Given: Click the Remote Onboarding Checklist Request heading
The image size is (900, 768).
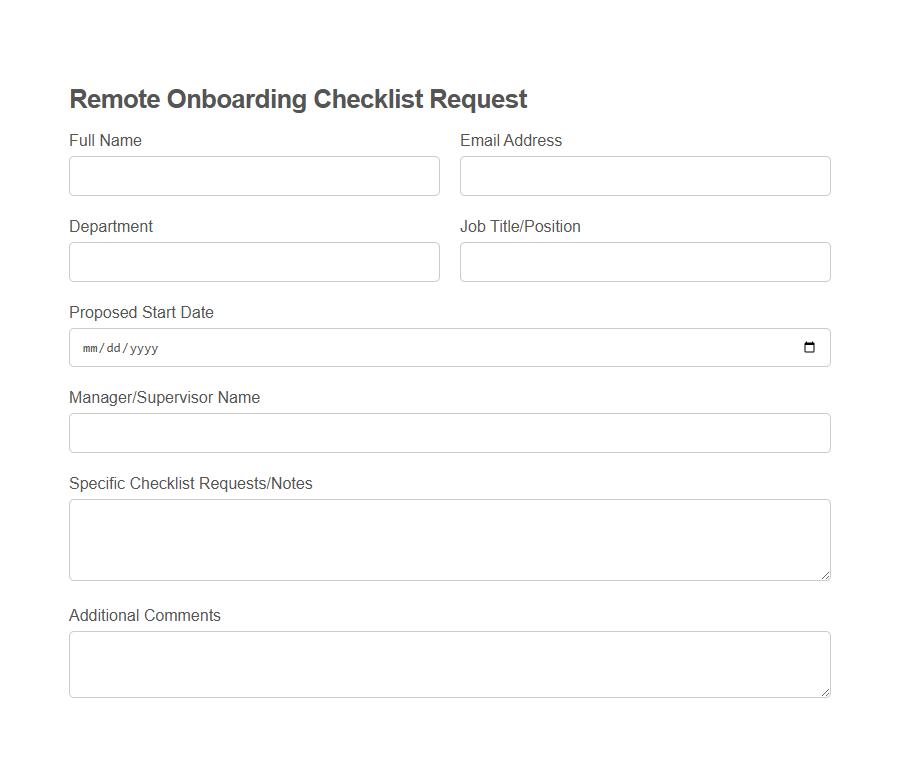Looking at the screenshot, I should (297, 99).
